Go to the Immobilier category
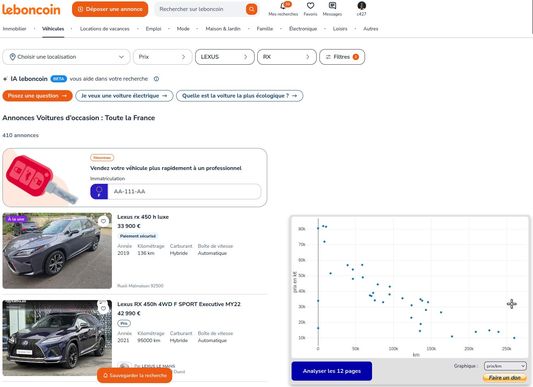This screenshot has width=533, height=387. point(15,29)
